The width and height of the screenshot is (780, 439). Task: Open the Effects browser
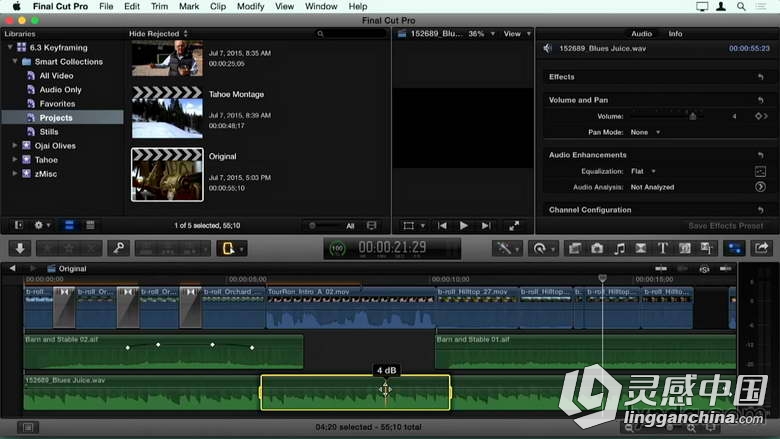click(575, 248)
